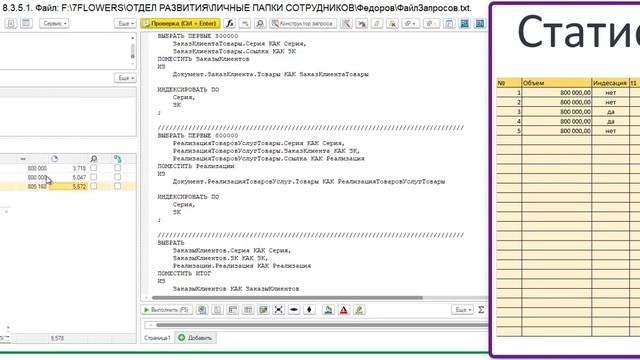Click the sigma totals icon
Screen dimensions: 640x360
481,310
